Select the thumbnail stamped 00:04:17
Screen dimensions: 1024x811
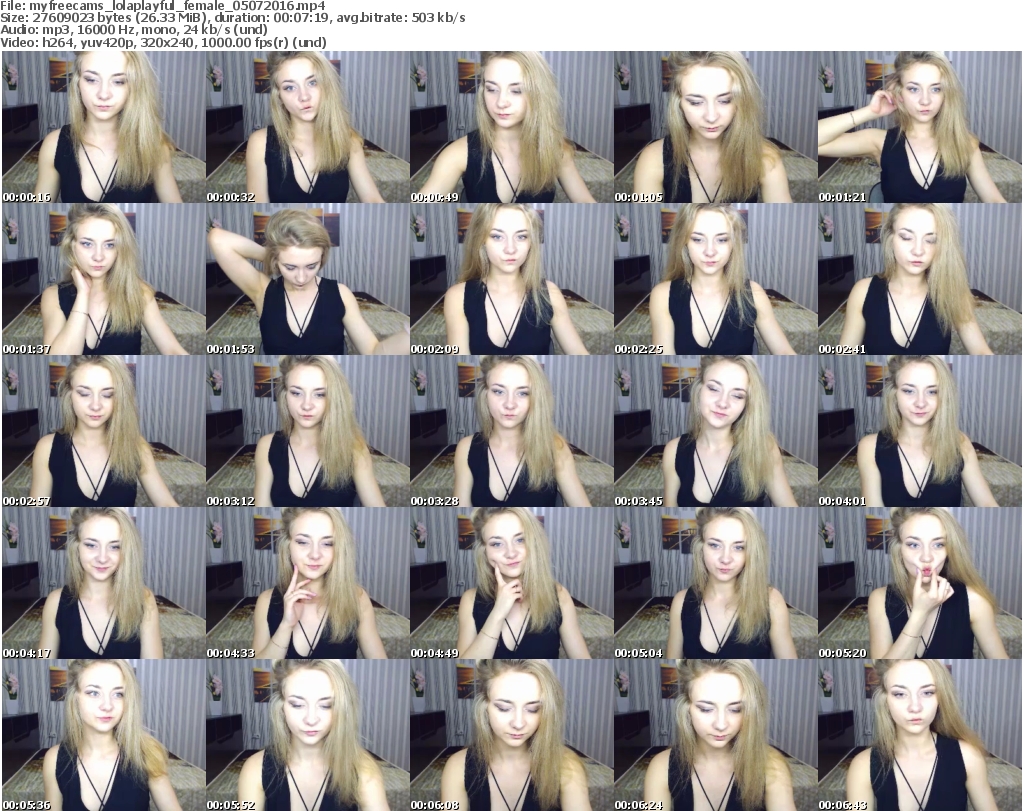[x=104, y=583]
